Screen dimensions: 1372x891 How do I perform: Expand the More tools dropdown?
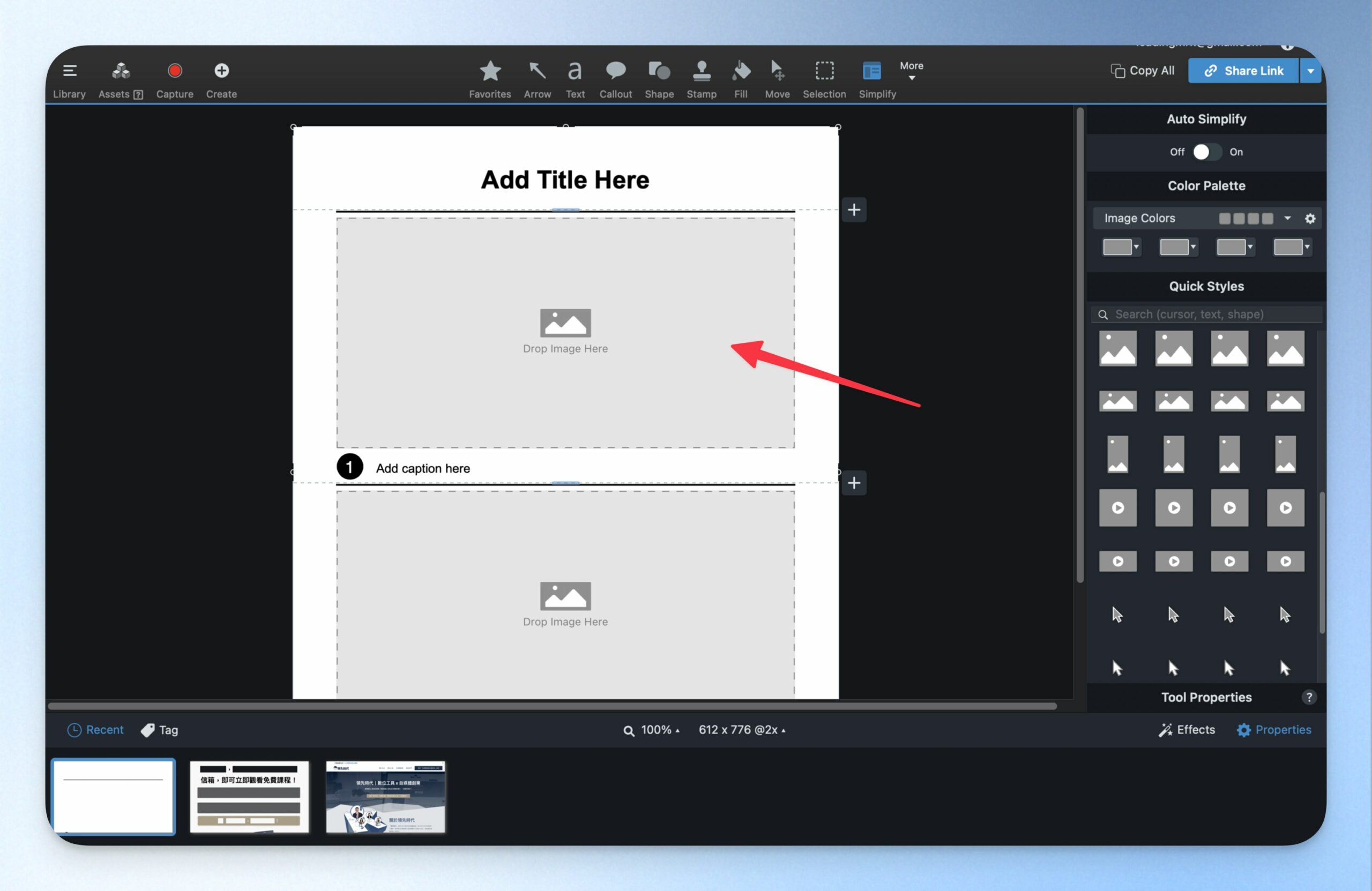click(x=912, y=71)
